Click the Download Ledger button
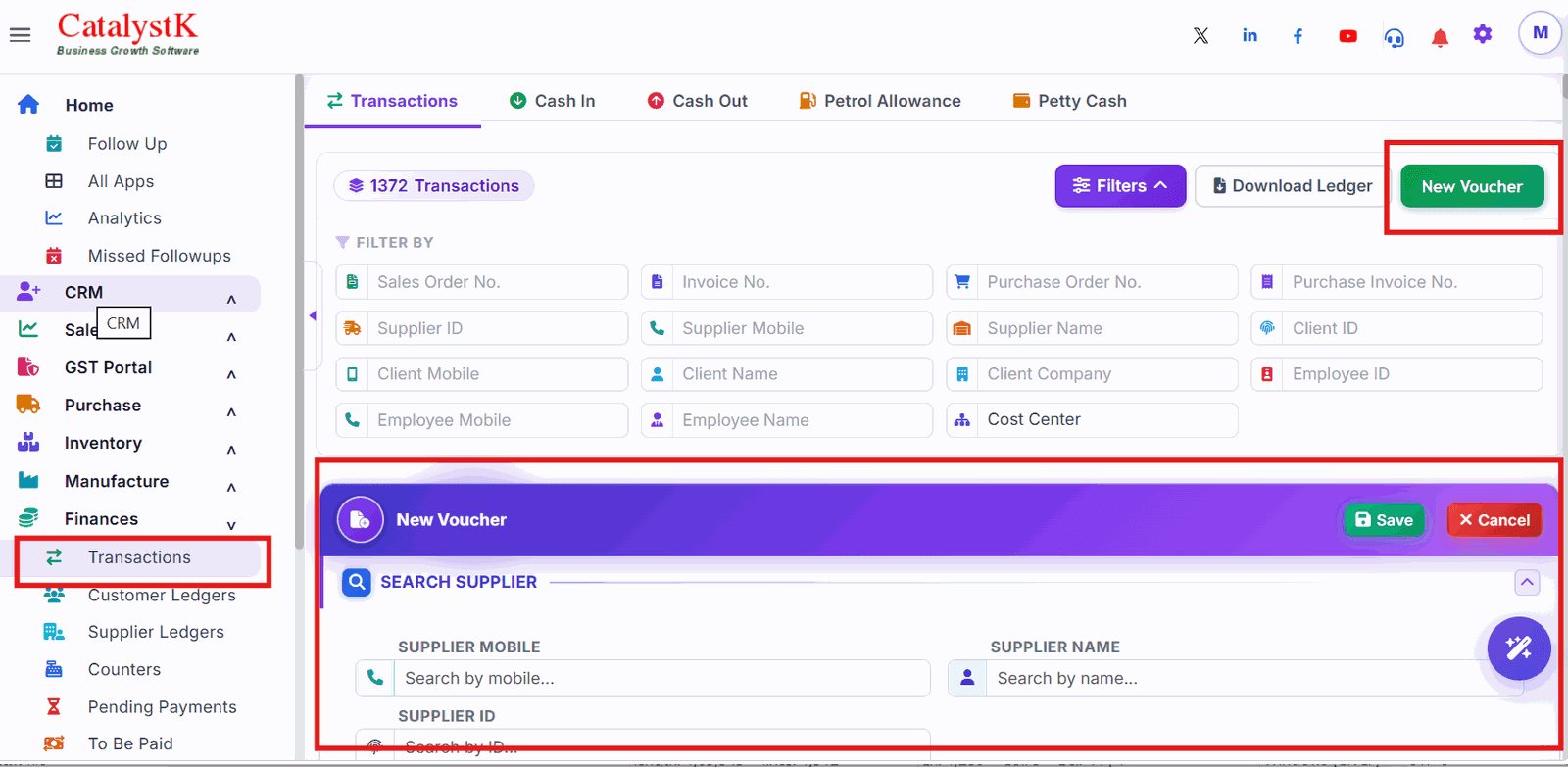 (x=1293, y=186)
